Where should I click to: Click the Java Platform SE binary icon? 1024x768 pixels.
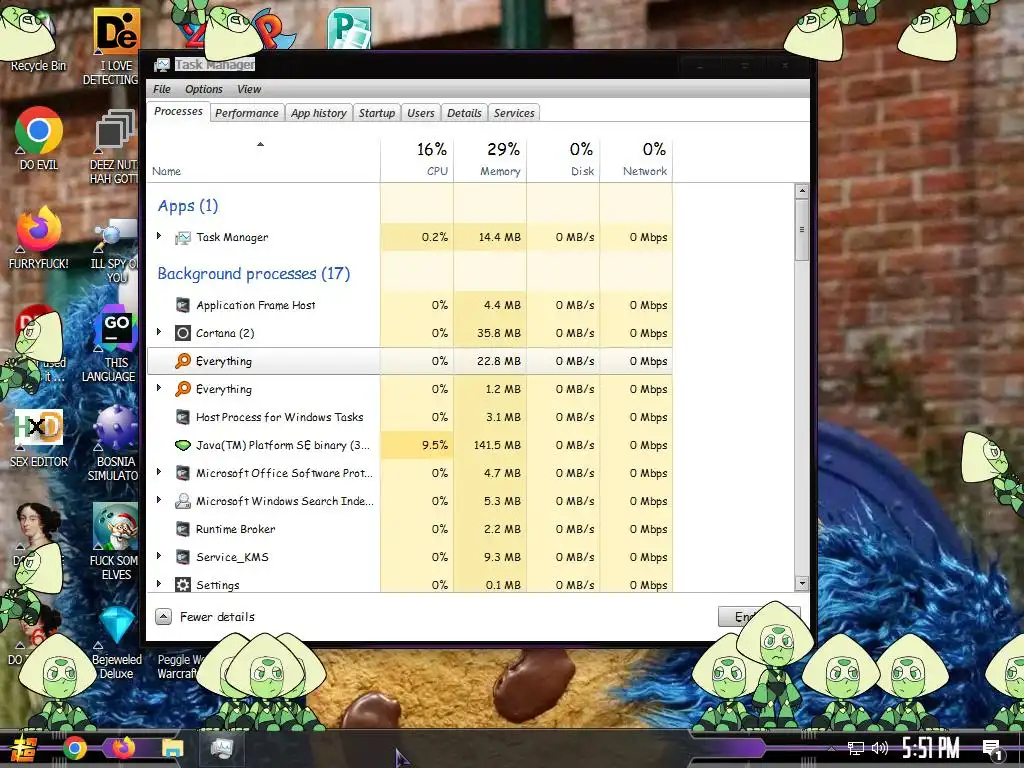pyautogui.click(x=183, y=445)
